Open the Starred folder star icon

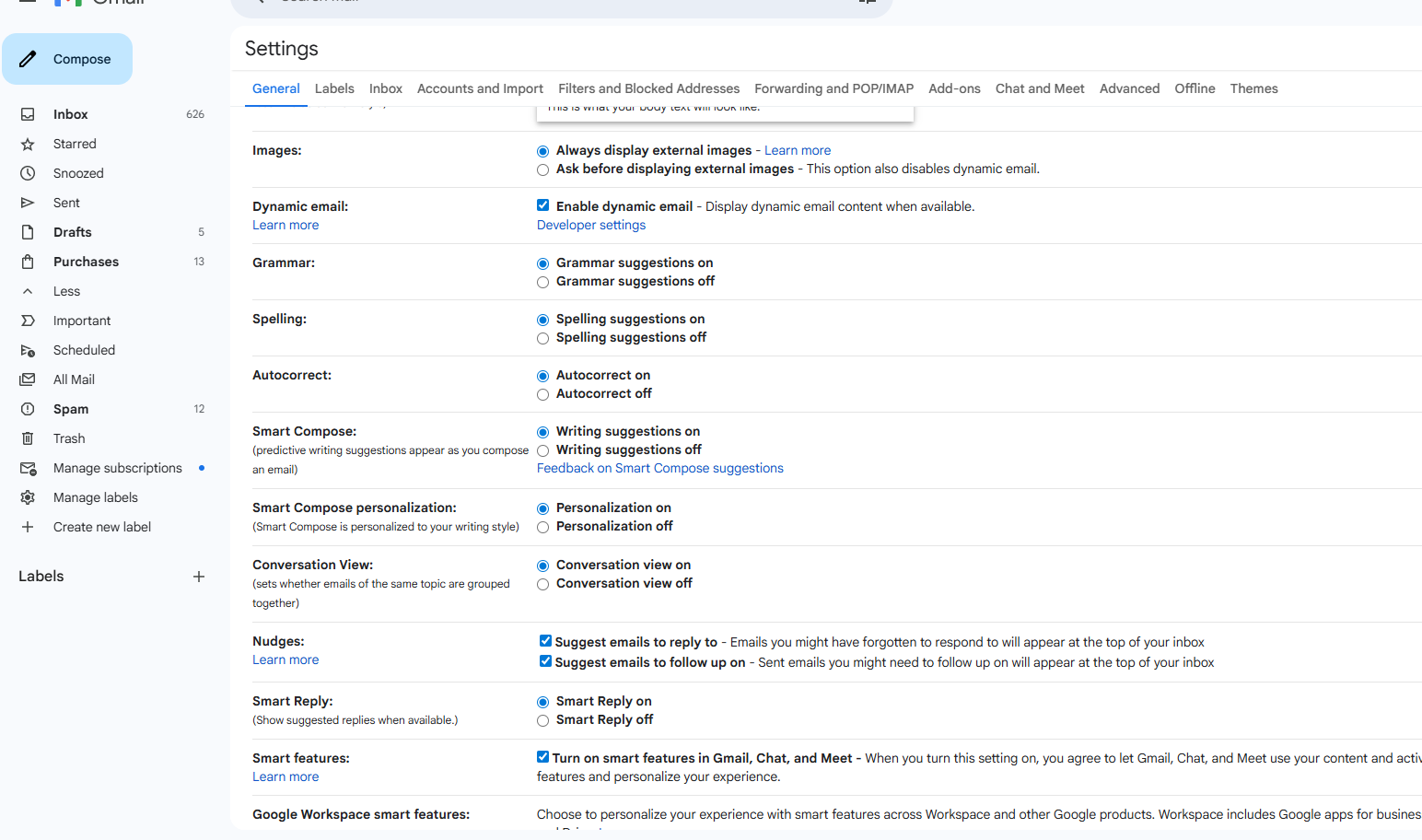tap(28, 144)
